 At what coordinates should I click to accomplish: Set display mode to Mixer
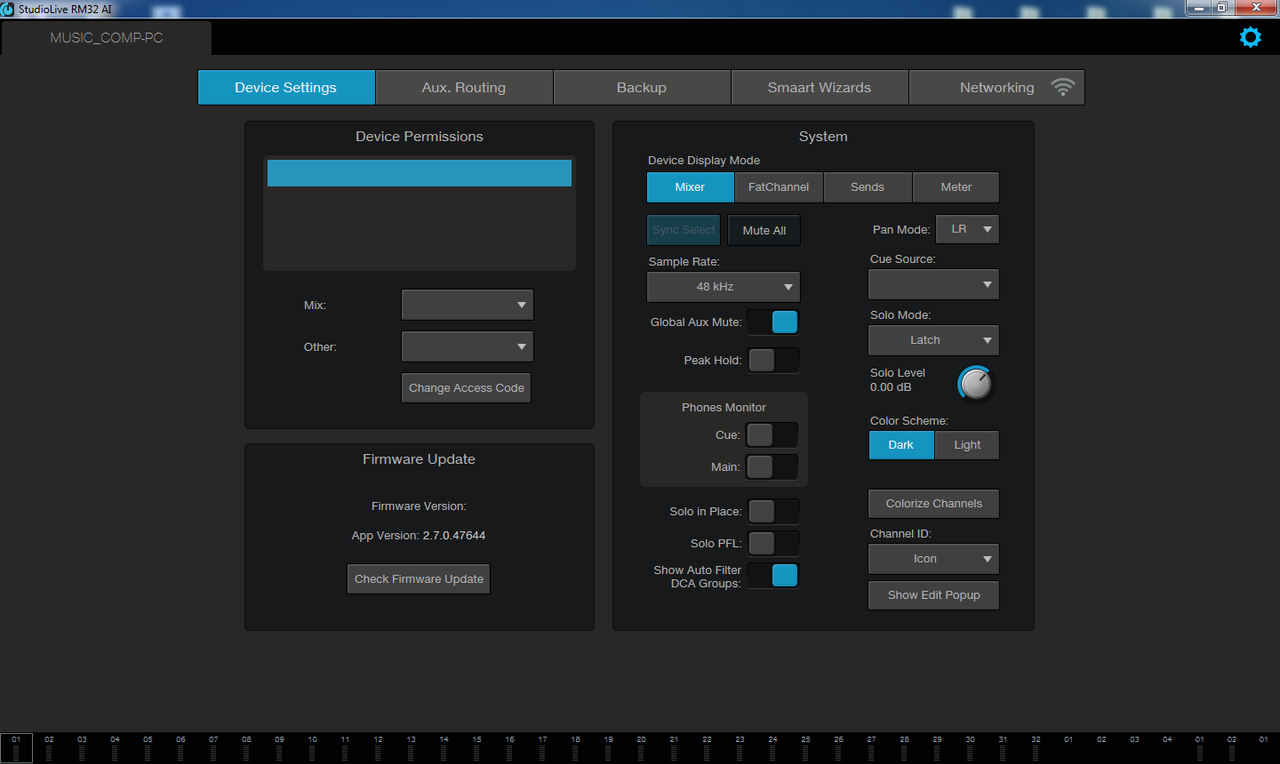[690, 187]
